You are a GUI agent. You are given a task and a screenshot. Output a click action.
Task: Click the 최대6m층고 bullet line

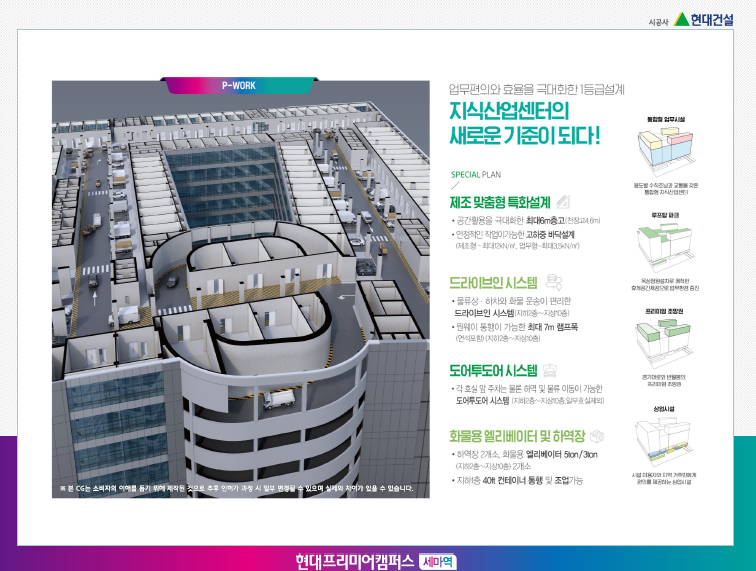pos(526,221)
